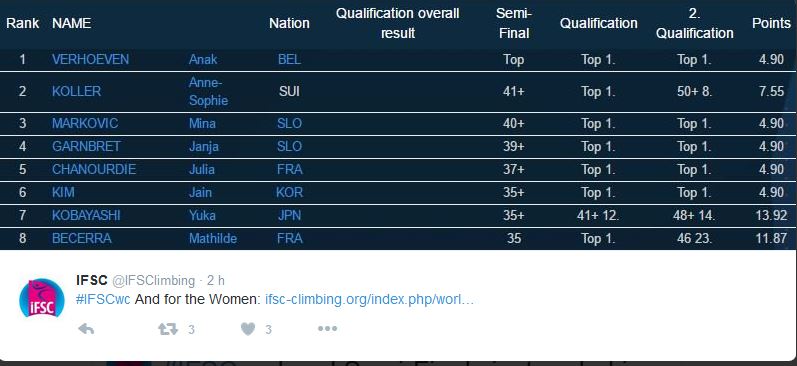Retweet the IFSC women results tweet
This screenshot has height=366, width=797.
pos(168,329)
